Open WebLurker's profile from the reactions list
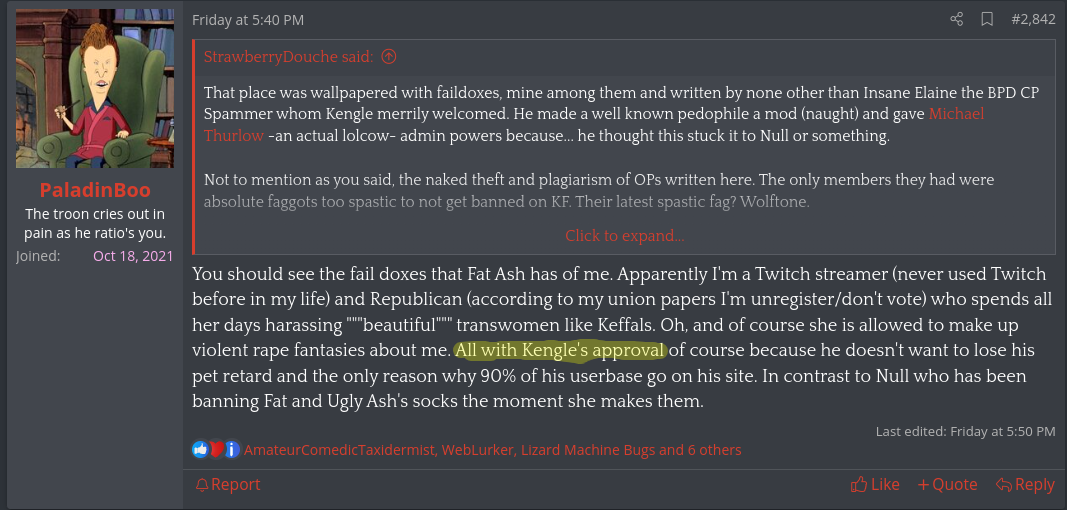1067x510 pixels. (476, 450)
